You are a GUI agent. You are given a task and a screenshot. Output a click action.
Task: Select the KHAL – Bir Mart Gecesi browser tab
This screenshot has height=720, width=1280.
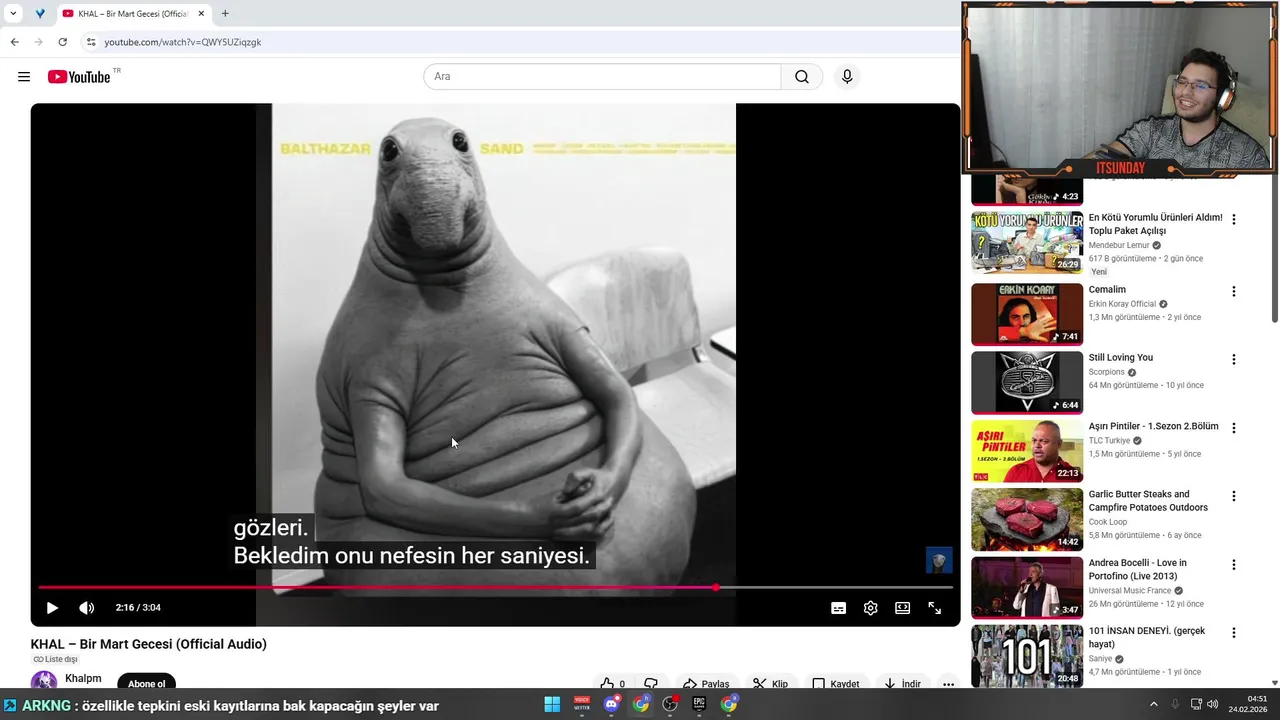(133, 14)
